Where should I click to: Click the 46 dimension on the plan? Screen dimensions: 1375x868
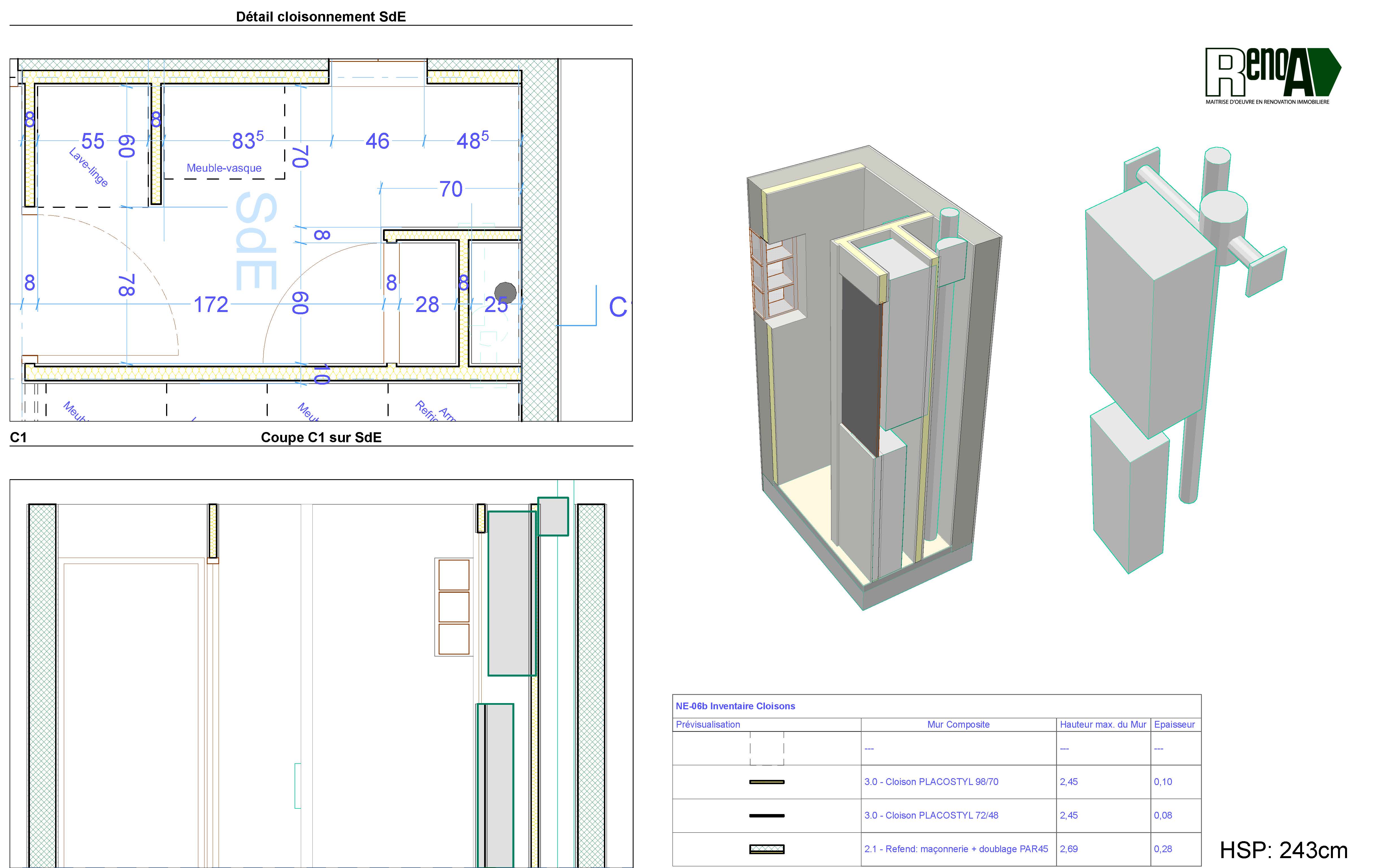[377, 141]
